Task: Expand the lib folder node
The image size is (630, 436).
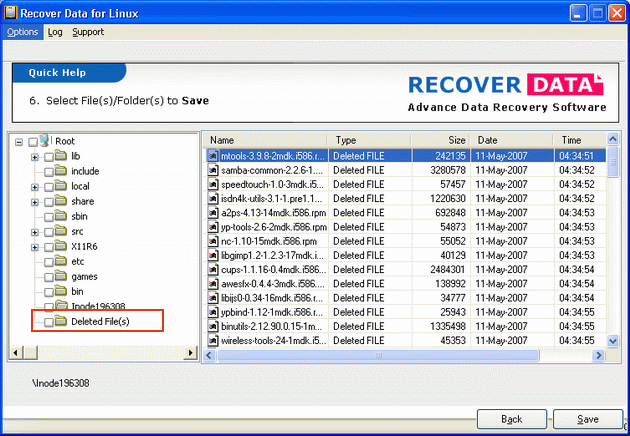Action: point(35,157)
